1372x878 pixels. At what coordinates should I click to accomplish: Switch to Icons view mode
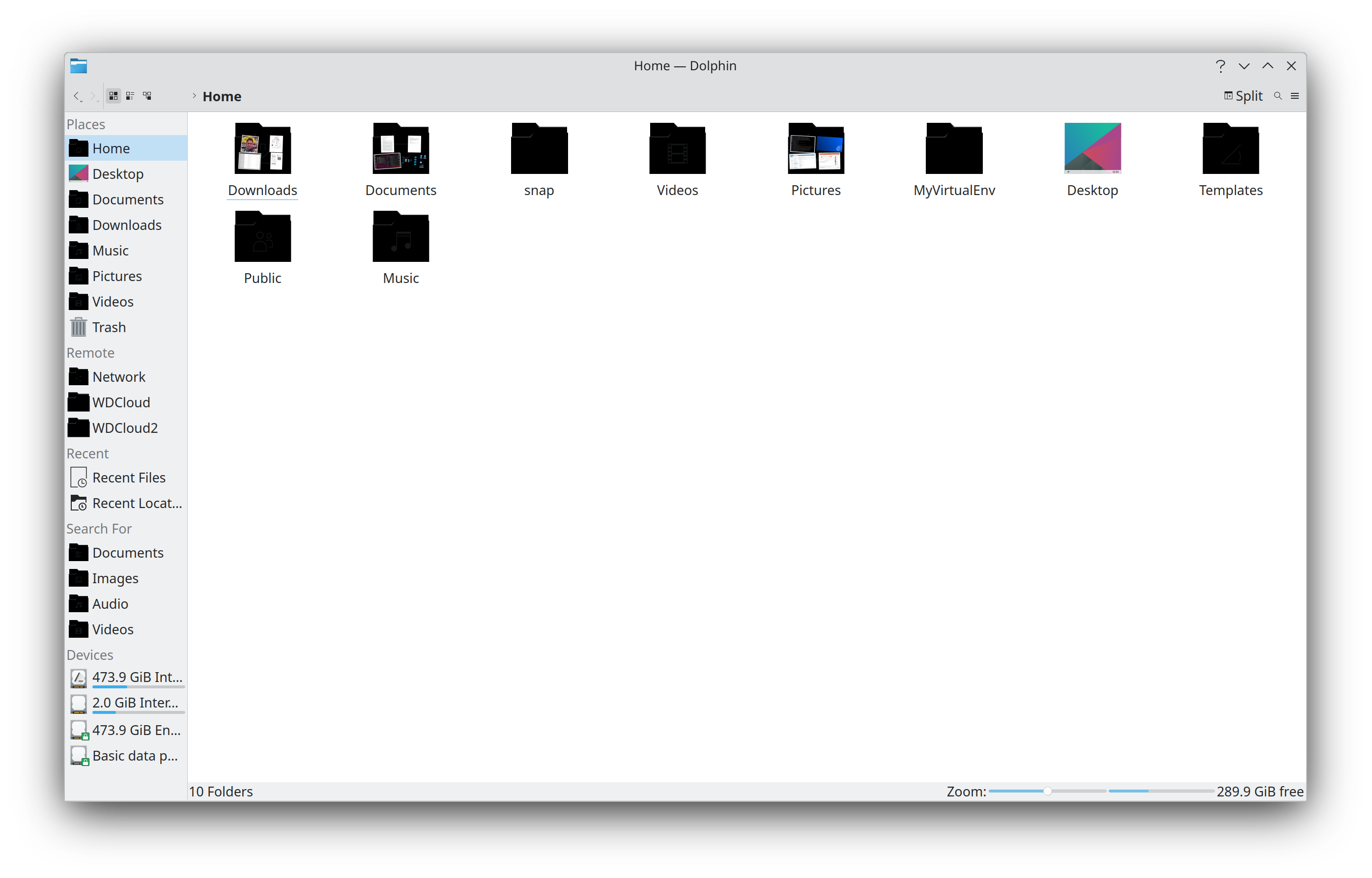click(114, 96)
